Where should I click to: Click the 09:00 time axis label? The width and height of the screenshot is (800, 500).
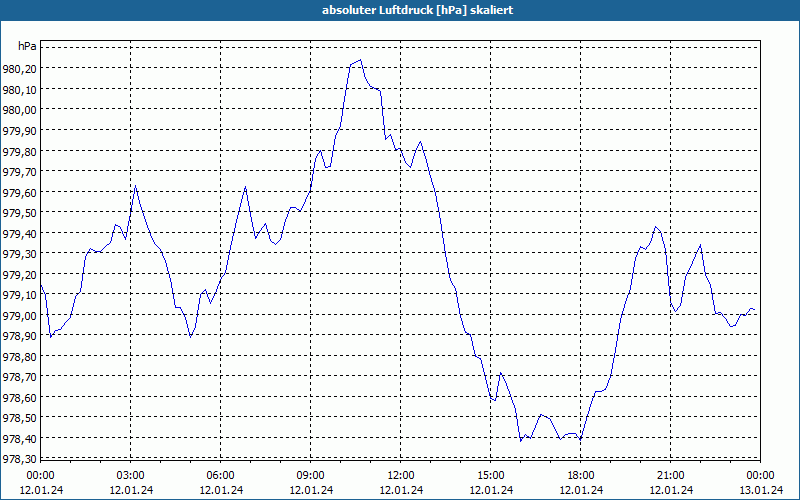311,476
